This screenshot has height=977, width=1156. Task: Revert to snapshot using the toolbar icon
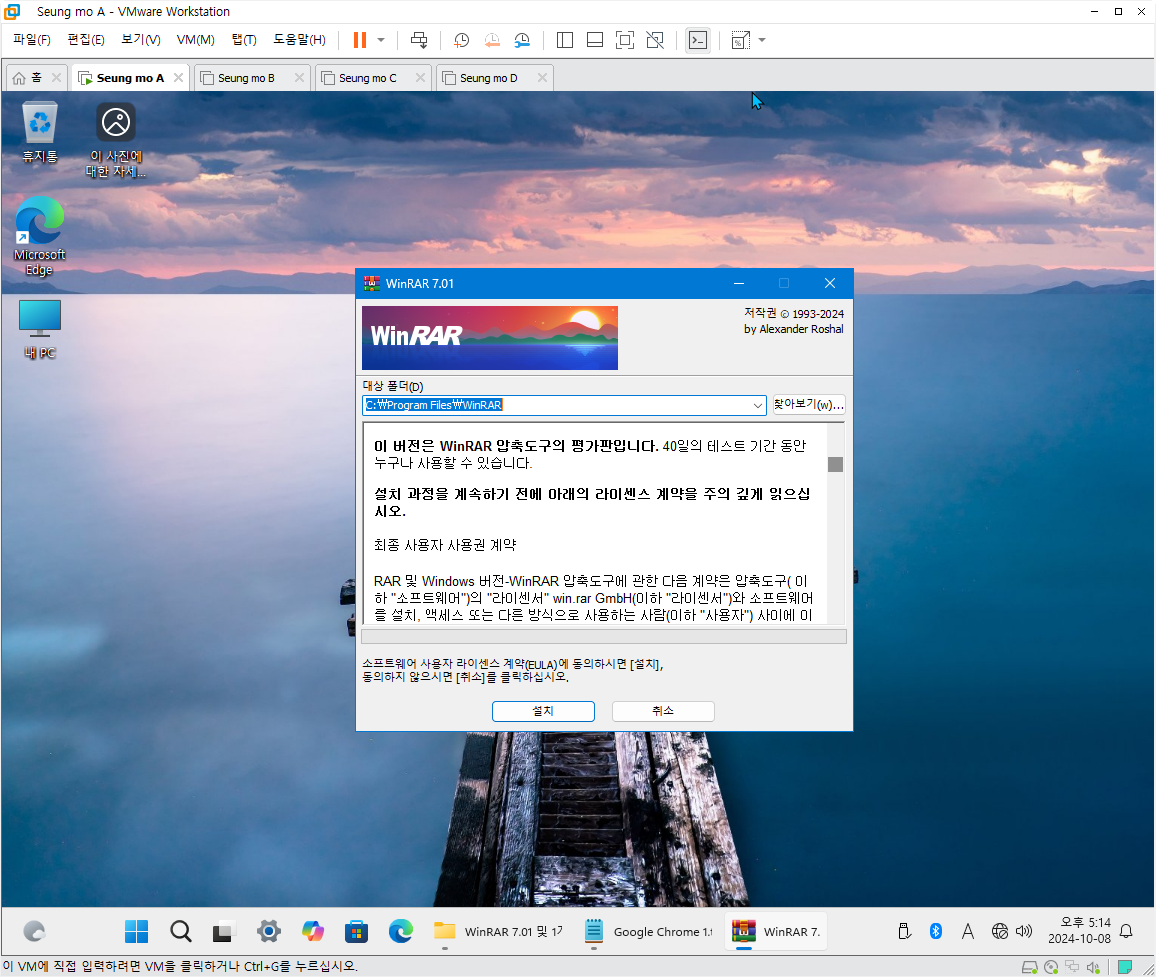492,40
